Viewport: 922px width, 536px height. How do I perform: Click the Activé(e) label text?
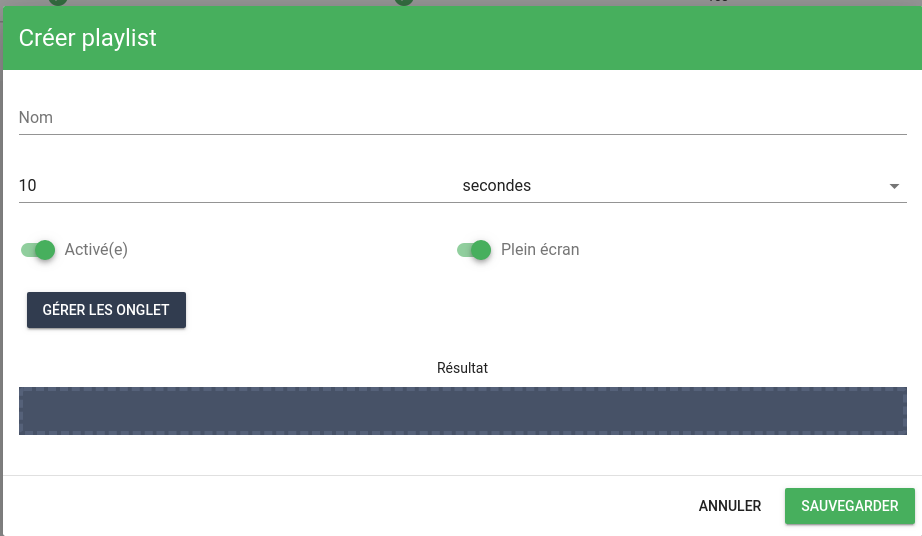[x=96, y=250]
